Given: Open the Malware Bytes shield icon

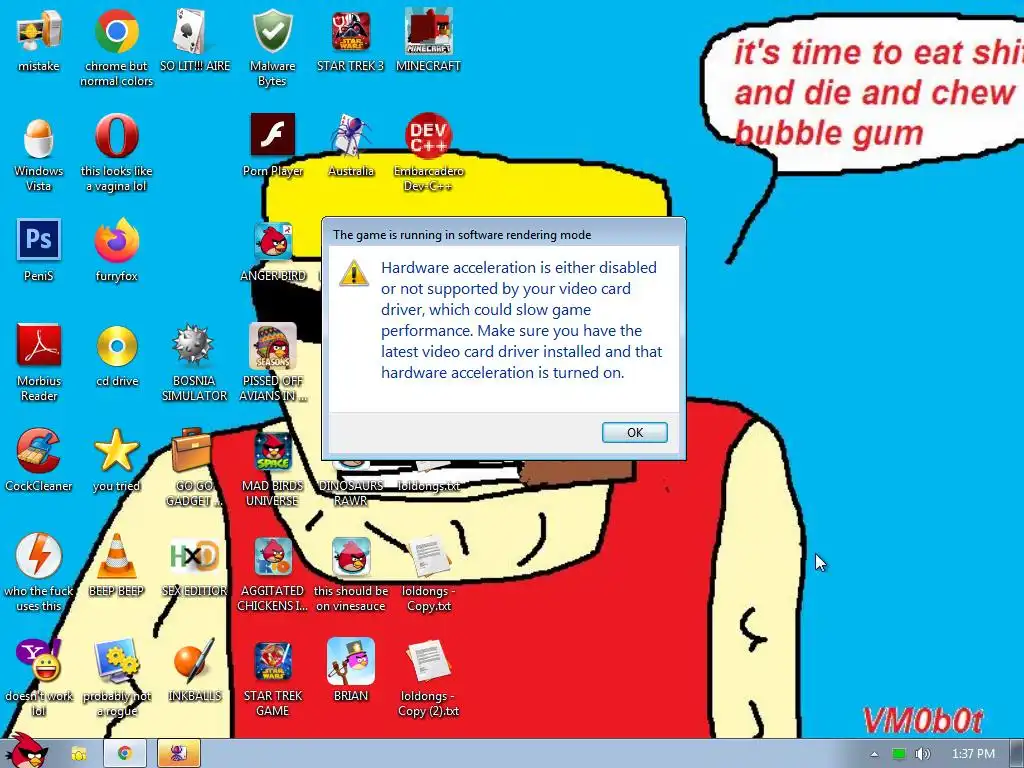Looking at the screenshot, I should (x=272, y=31).
